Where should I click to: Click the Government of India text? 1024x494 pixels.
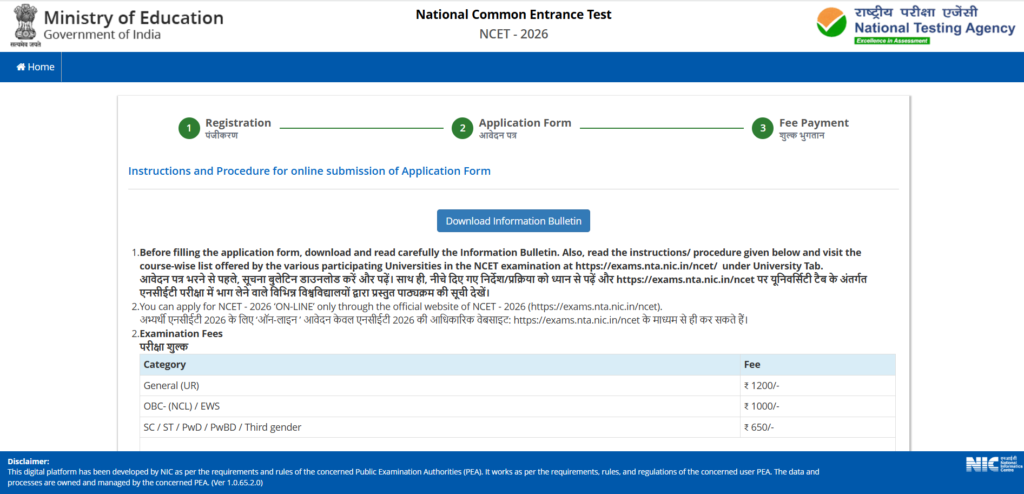click(x=102, y=35)
